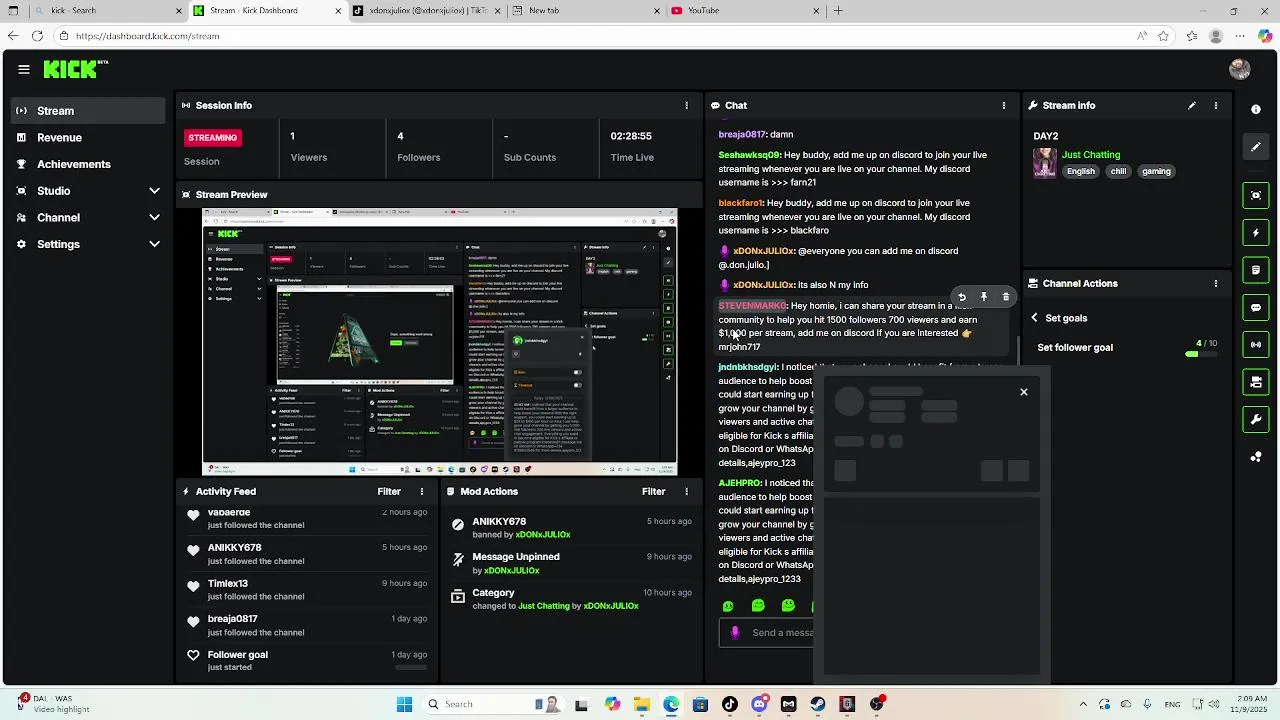The height and width of the screenshot is (720, 1280).
Task: Open TikTok from the Windows taskbar
Action: click(730, 704)
